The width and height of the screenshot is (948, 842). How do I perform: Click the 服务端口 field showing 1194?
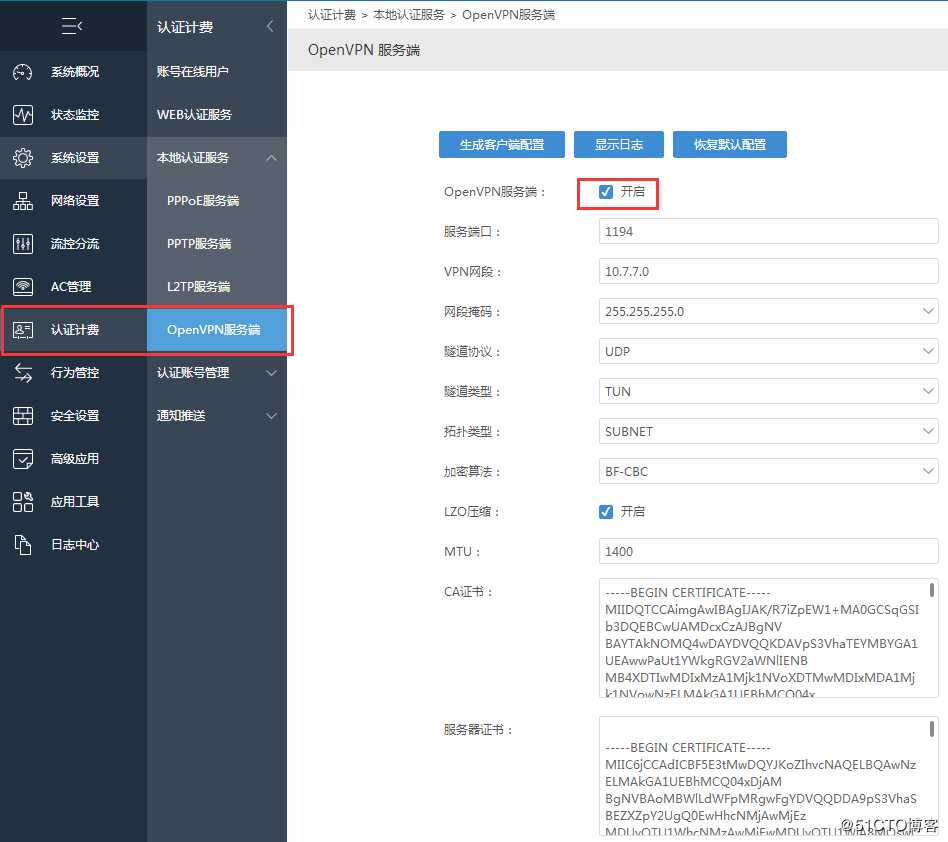[768, 232]
